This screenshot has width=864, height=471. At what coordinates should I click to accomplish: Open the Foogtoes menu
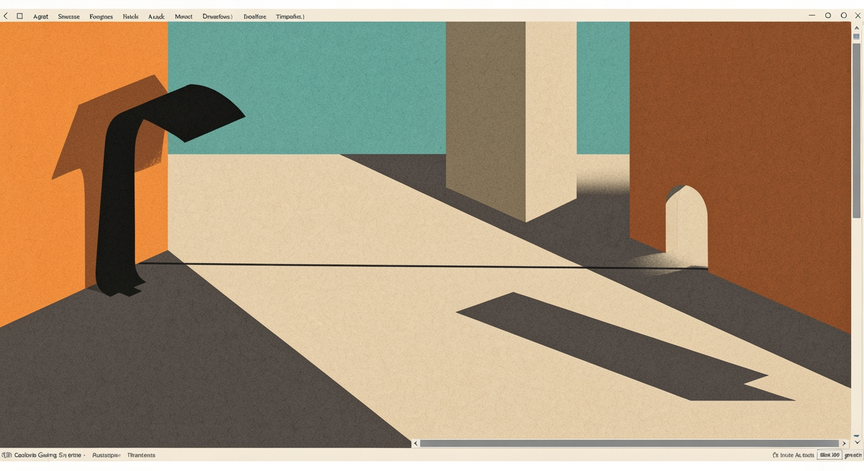tap(101, 17)
